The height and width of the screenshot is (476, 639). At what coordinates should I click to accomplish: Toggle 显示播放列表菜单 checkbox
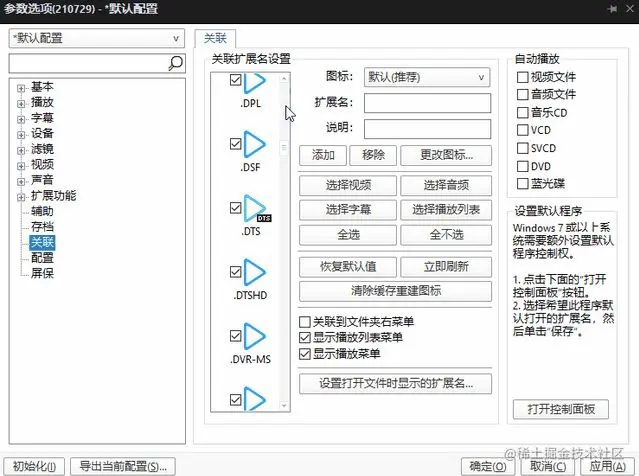click(305, 337)
